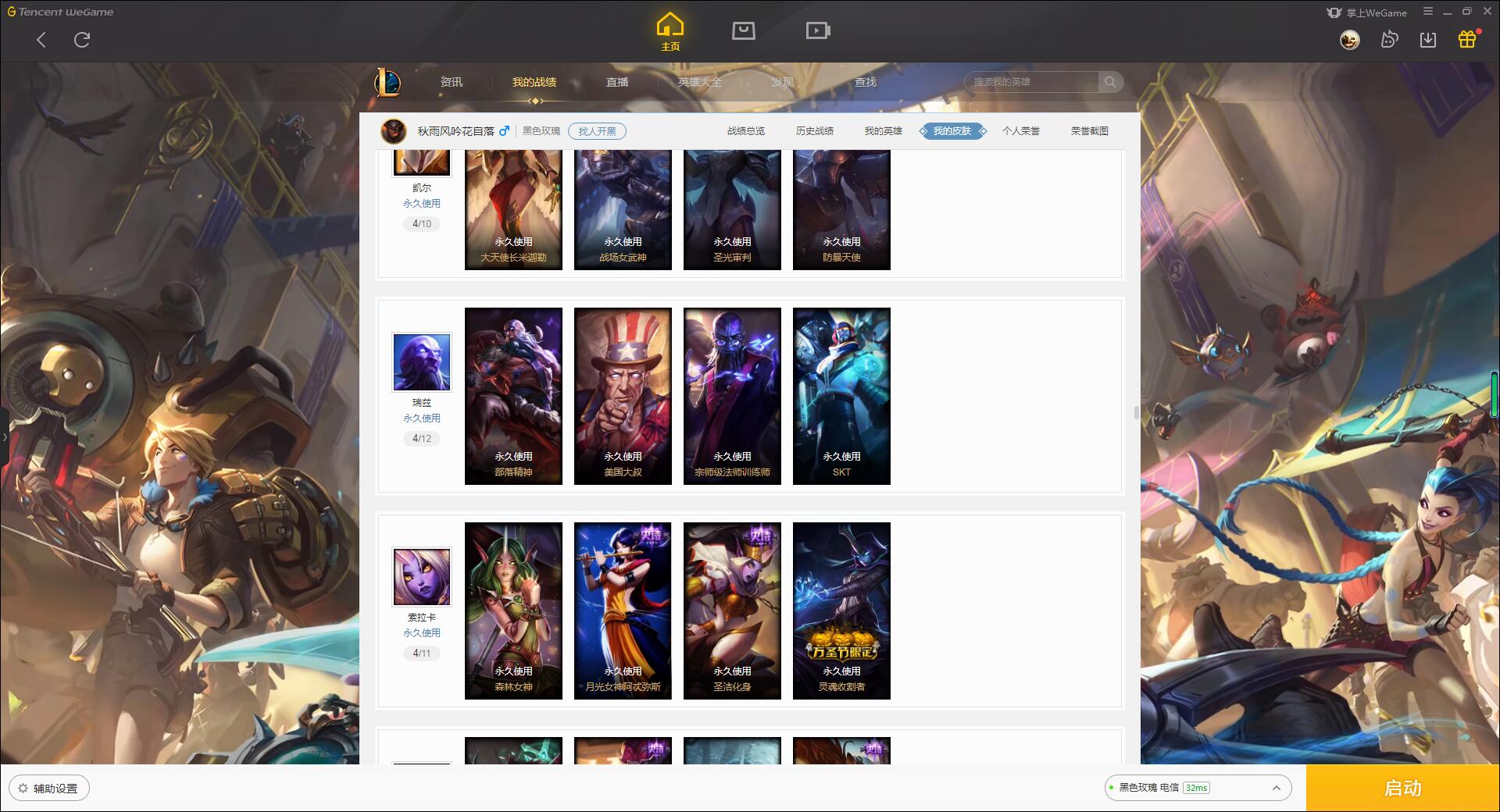Viewport: 1500px width, 812px height.
Task: Click the 辅助设置 gear button
Action: (x=48, y=789)
